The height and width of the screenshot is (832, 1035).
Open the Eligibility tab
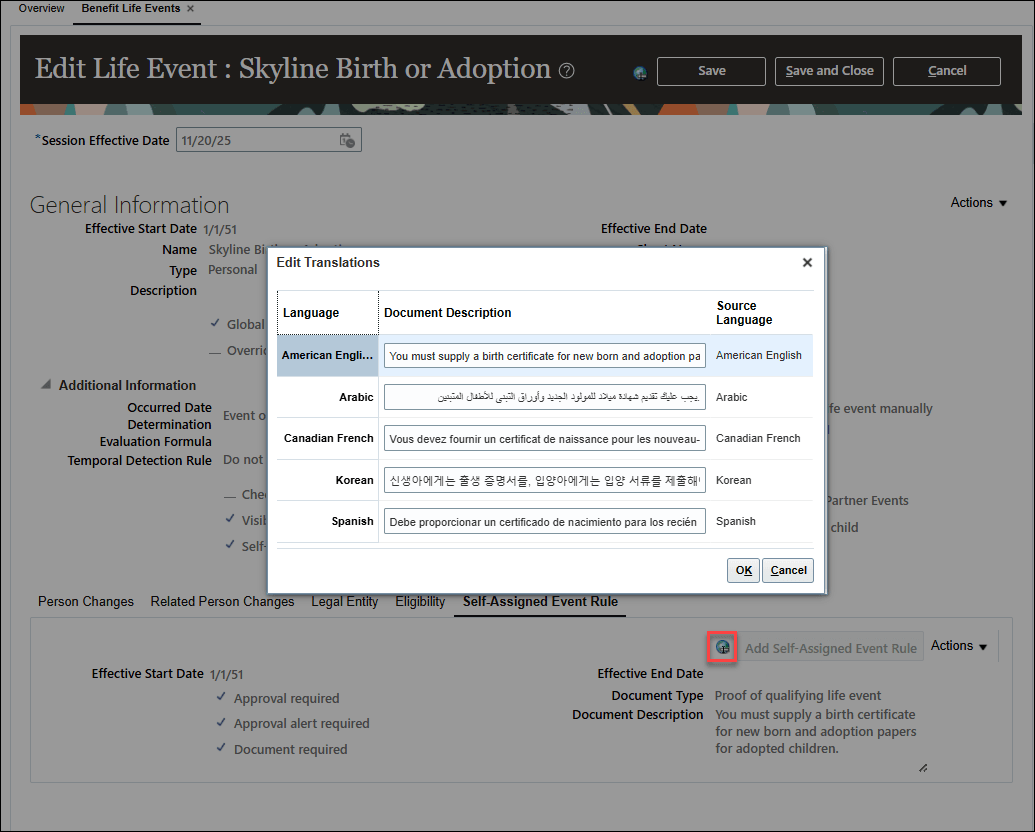[419, 601]
